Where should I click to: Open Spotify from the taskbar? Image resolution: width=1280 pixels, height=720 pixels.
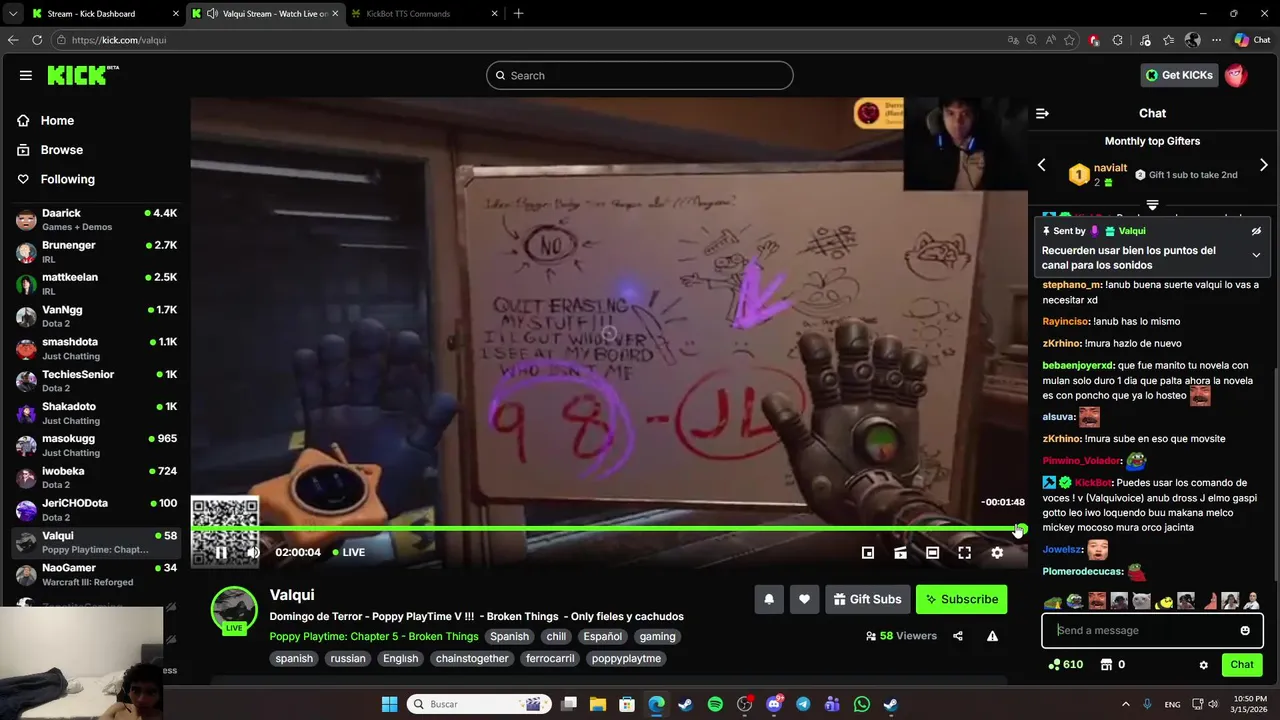click(x=715, y=704)
